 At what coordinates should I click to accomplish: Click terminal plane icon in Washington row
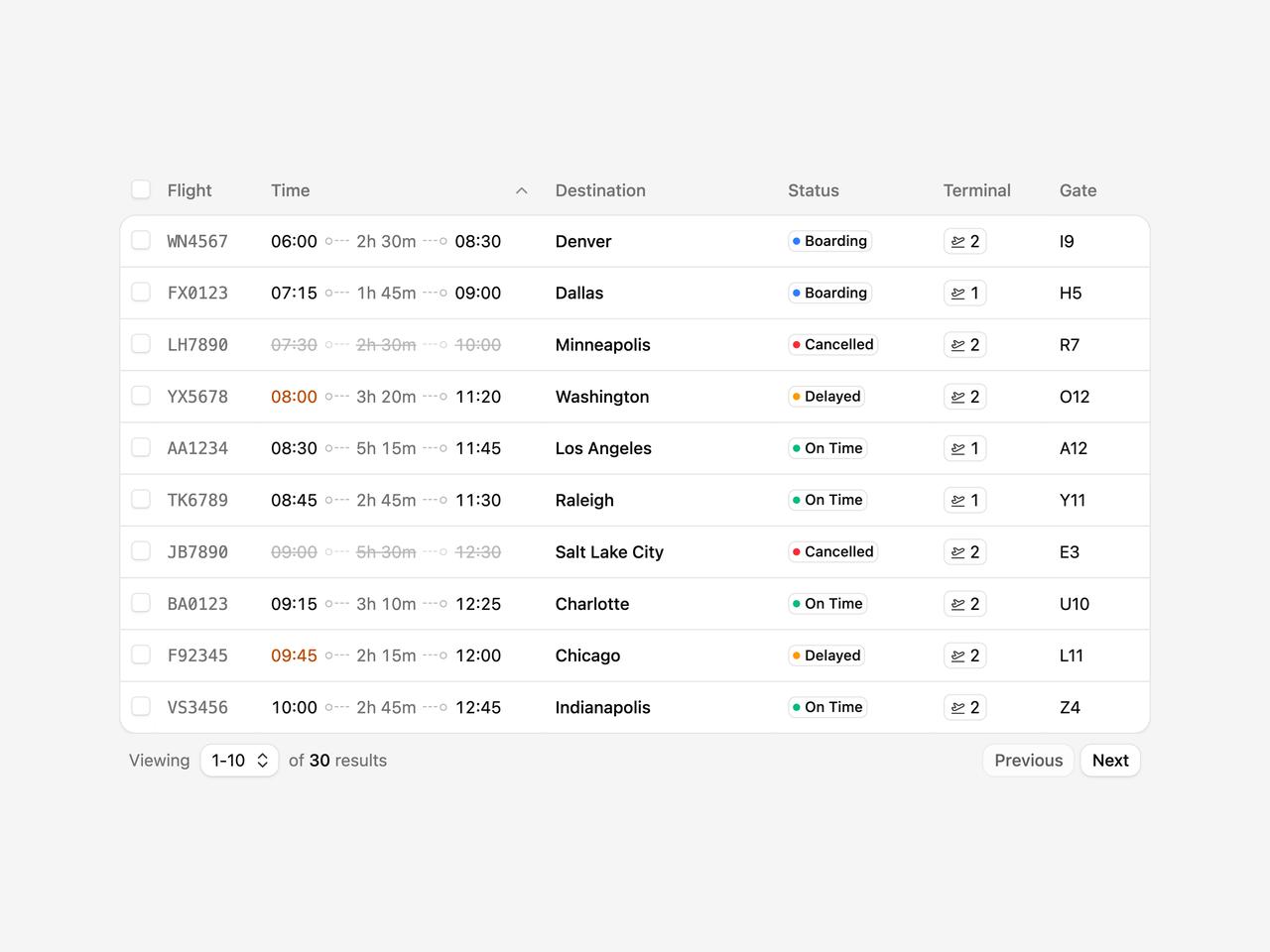tap(957, 397)
